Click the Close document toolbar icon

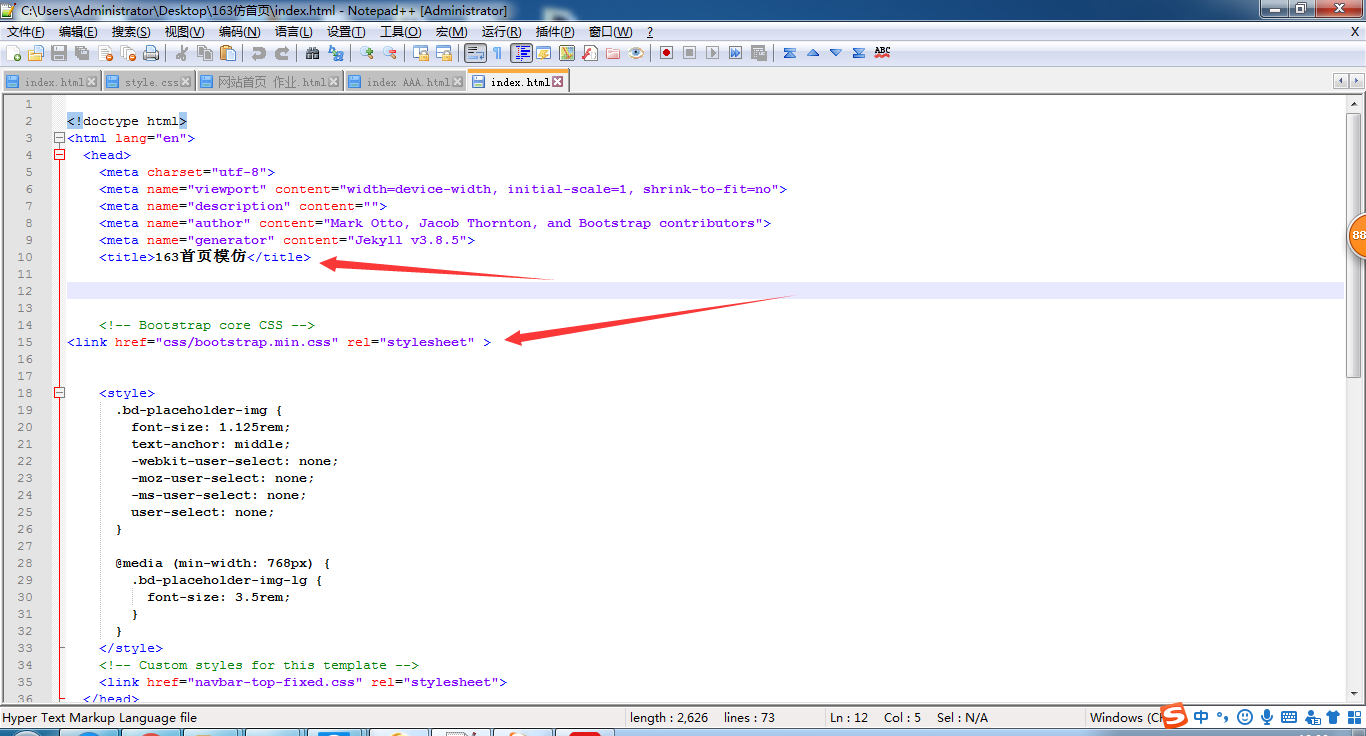pos(105,53)
